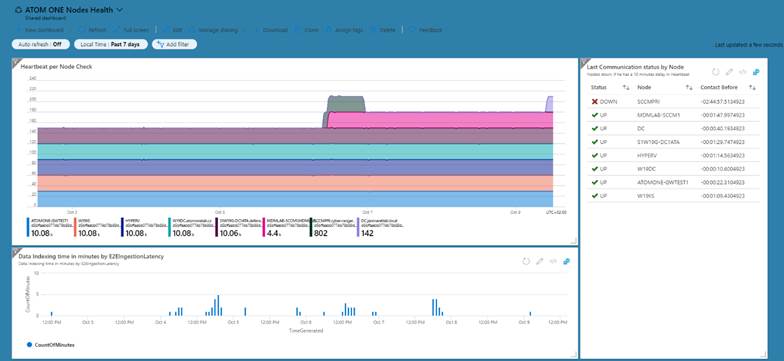Viewport: 784px width, 361px height.
Task: Refresh the Data Indexing time tile
Action: 526,261
